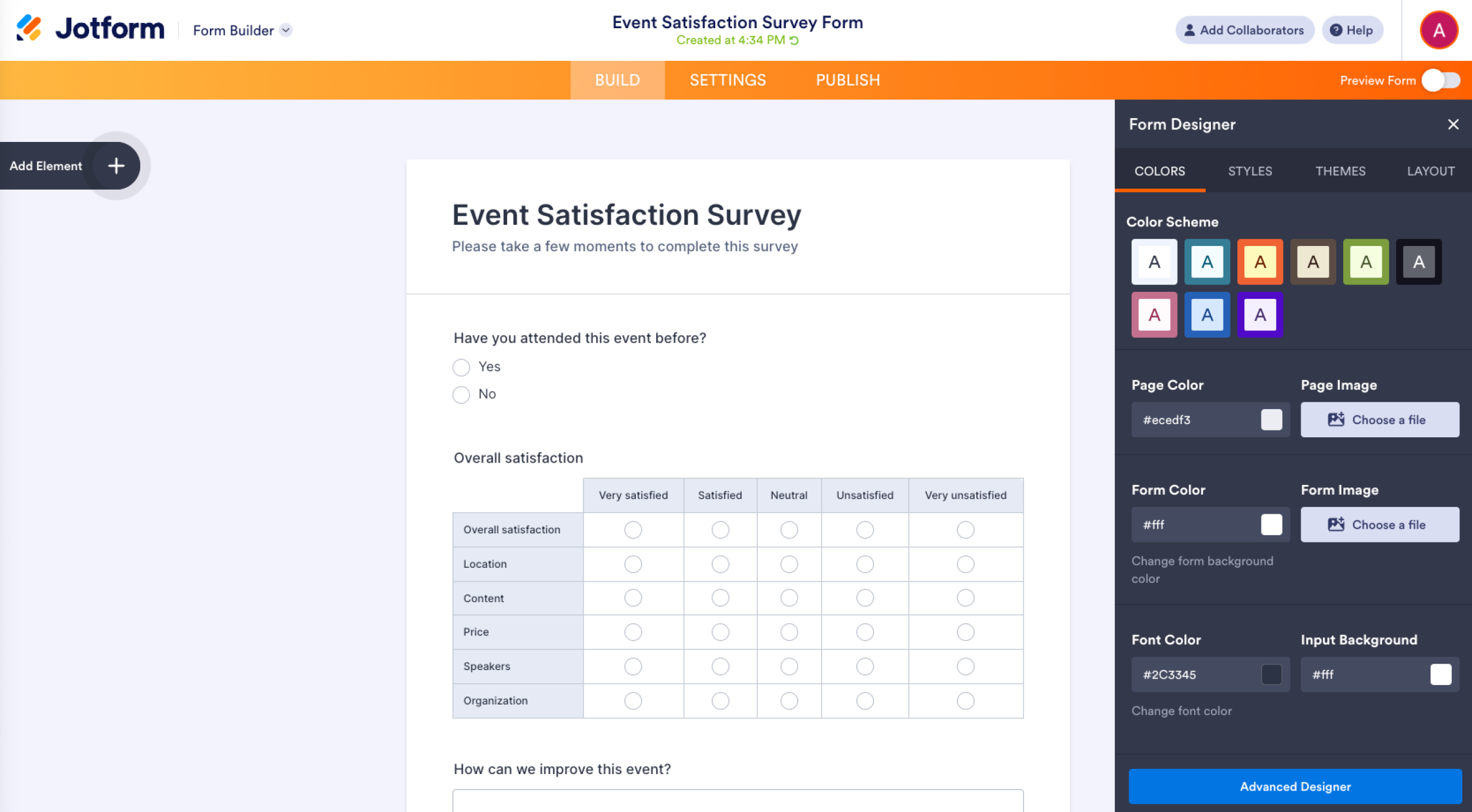Switch to the STYLES tab

pyautogui.click(x=1249, y=171)
